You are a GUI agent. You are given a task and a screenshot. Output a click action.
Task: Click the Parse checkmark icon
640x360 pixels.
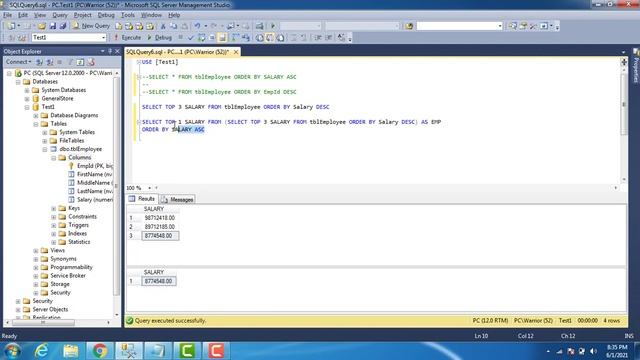pyautogui.click(x=191, y=38)
